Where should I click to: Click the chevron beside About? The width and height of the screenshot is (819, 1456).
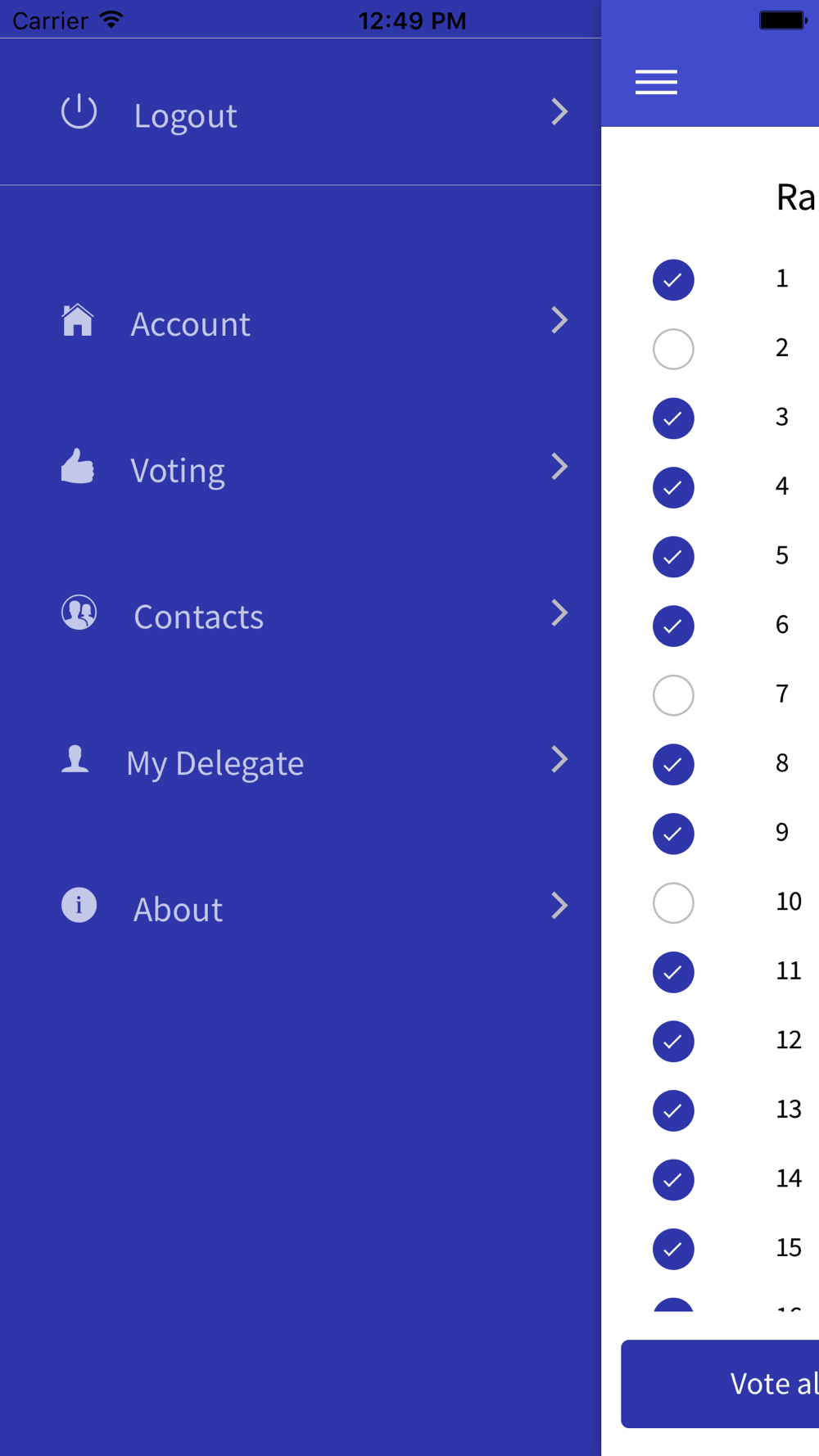pos(559,906)
